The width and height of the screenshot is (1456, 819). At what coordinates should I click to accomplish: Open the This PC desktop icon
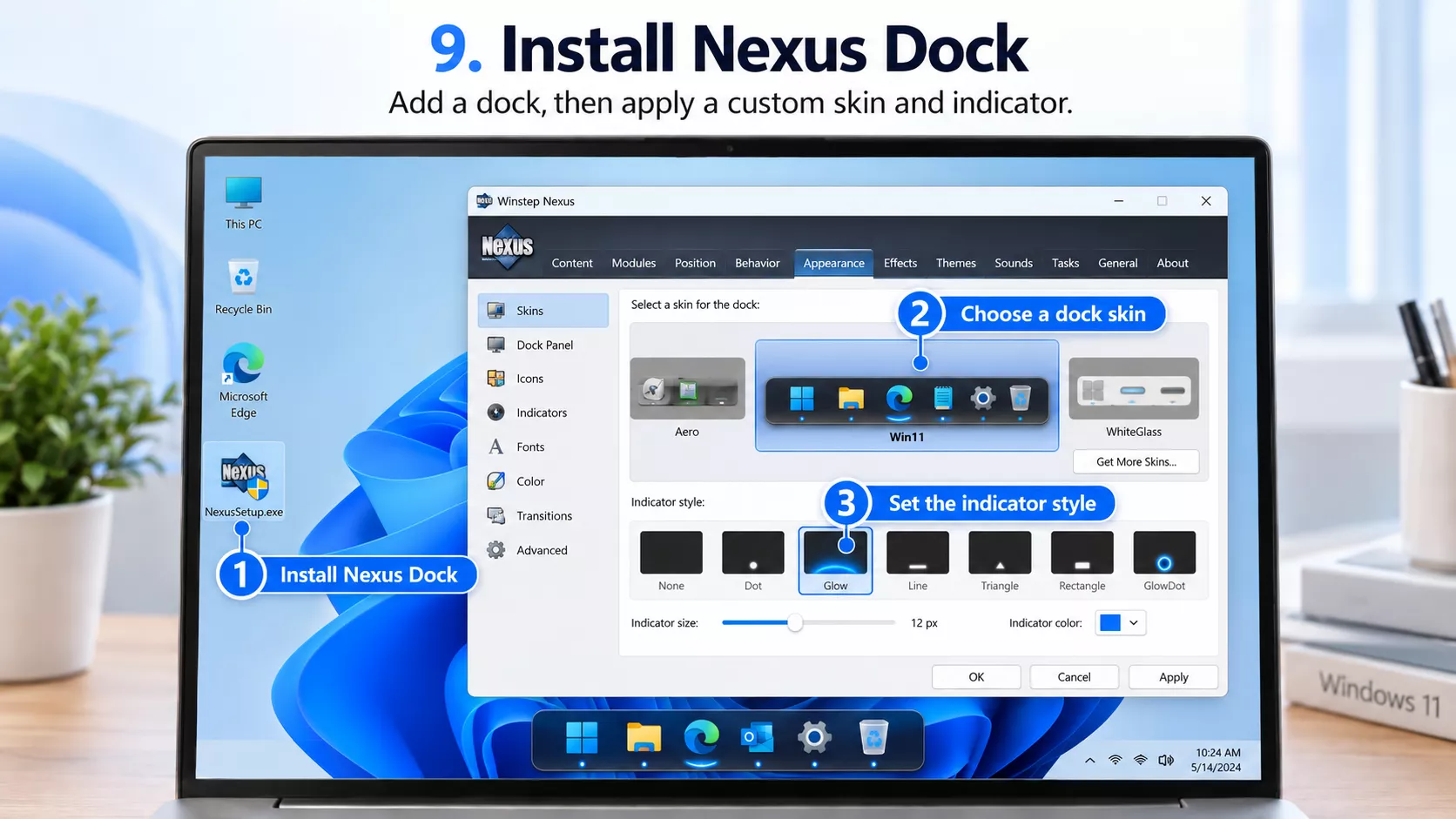(x=244, y=203)
